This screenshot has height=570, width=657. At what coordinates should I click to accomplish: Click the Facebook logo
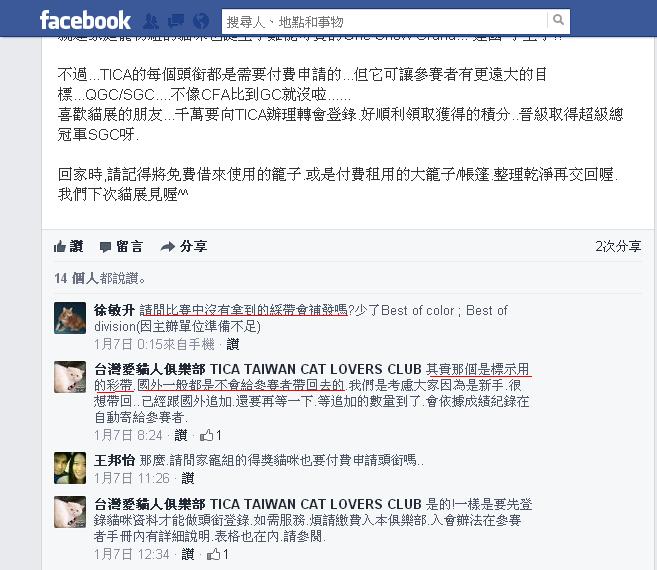tap(85, 21)
